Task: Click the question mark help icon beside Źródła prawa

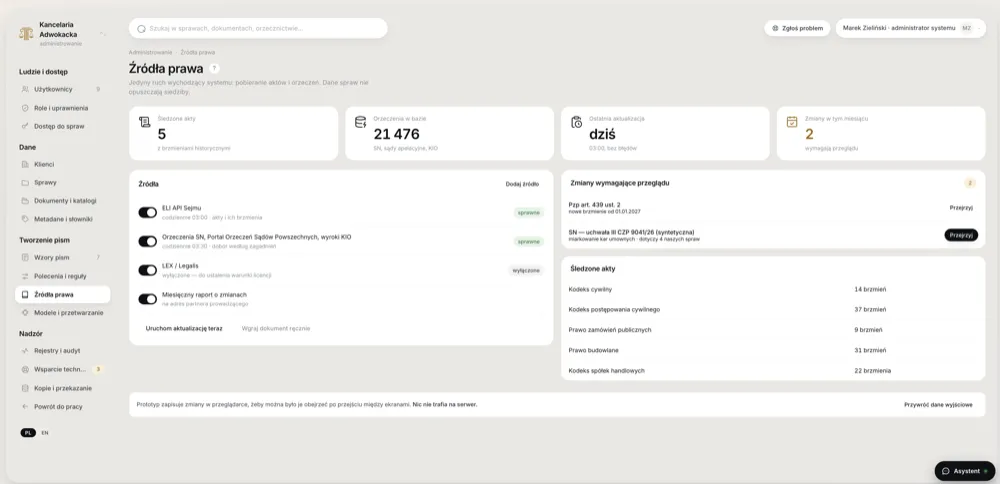Action: (214, 68)
